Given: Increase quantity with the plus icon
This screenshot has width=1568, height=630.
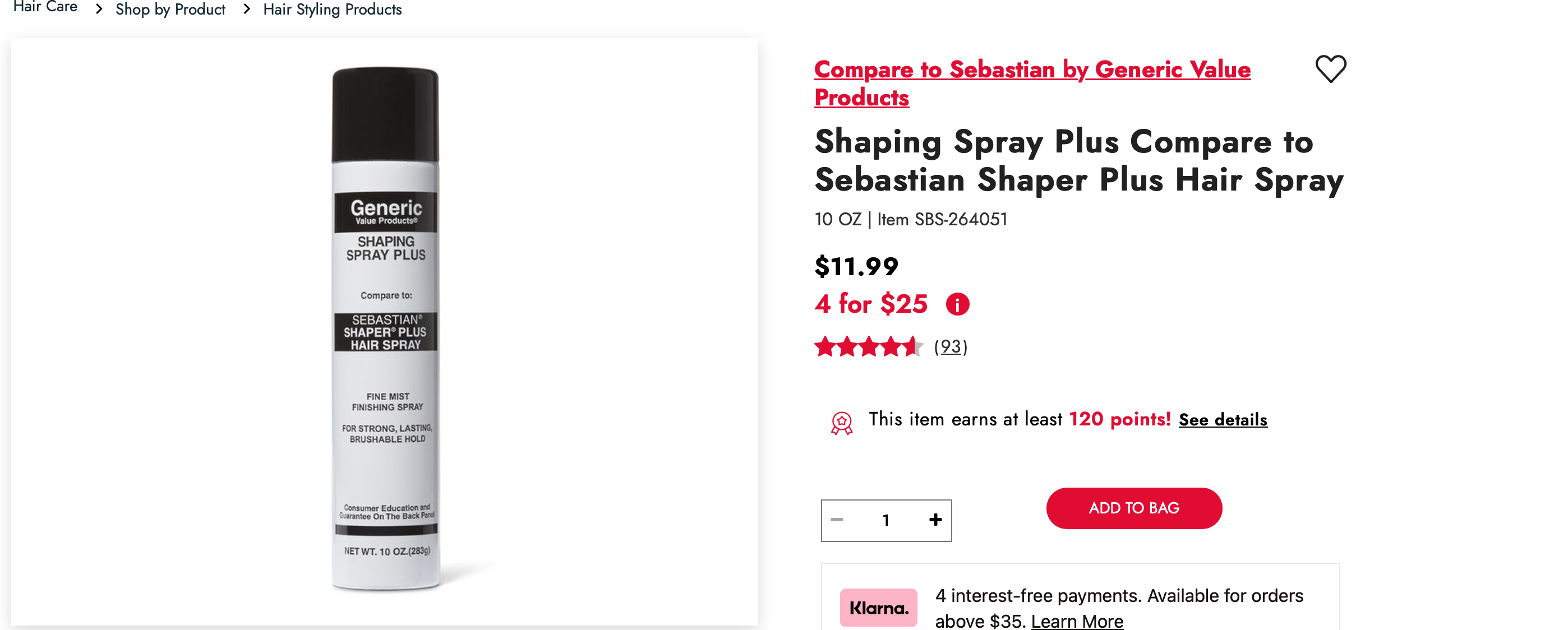Looking at the screenshot, I should tap(935, 520).
